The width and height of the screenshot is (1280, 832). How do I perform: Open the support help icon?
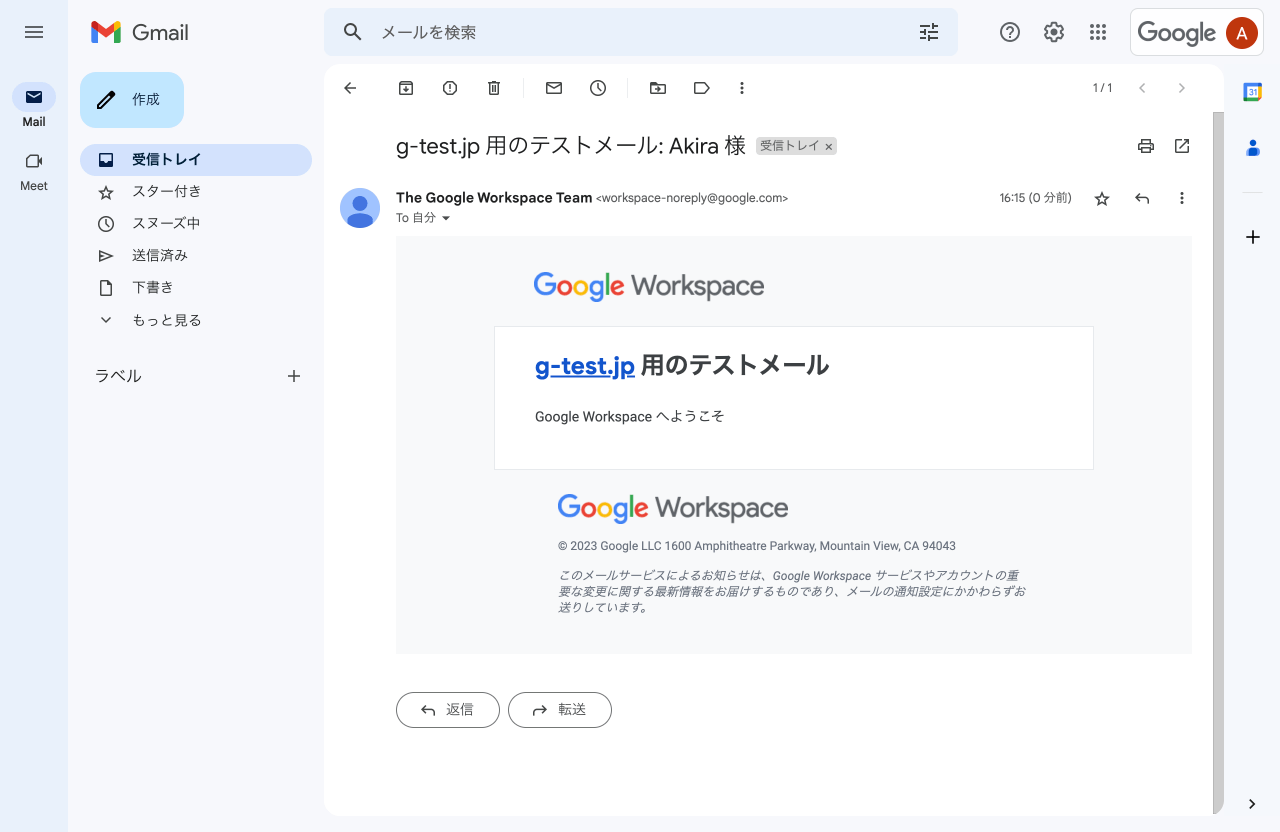click(x=1010, y=32)
